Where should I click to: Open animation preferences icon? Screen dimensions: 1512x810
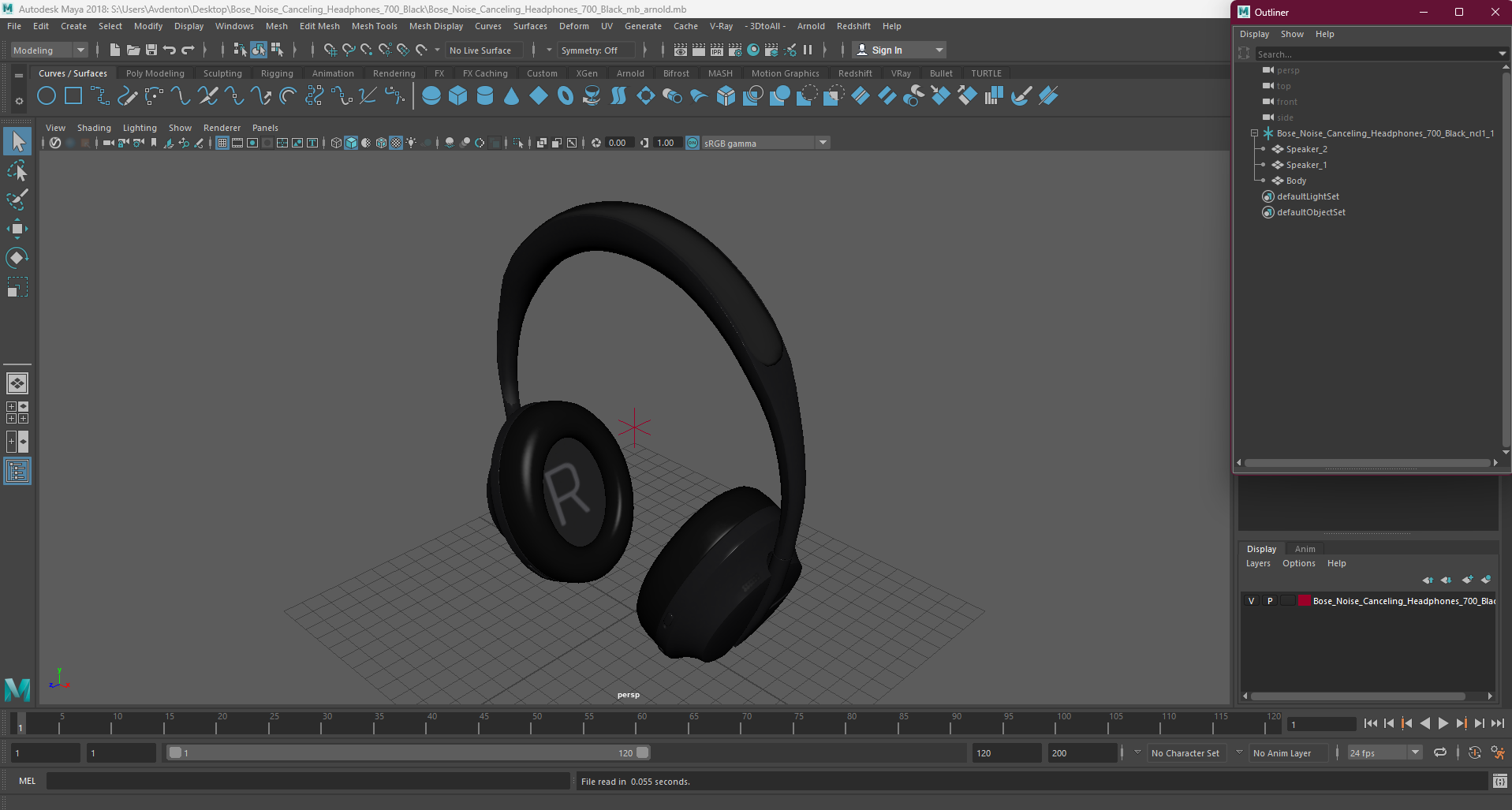[1498, 752]
